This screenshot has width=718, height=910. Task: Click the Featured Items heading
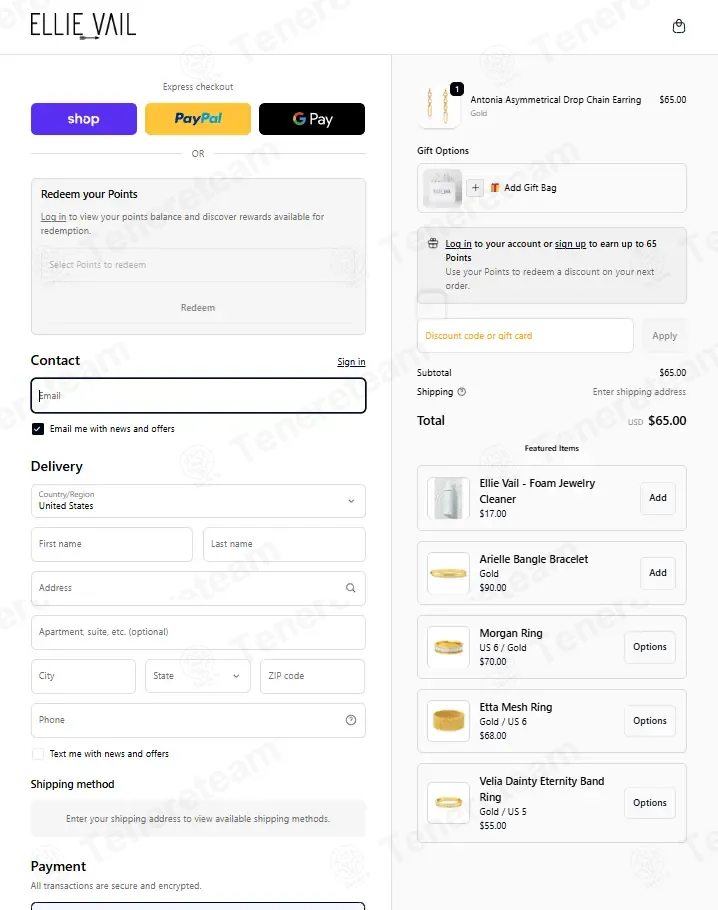[x=551, y=449]
